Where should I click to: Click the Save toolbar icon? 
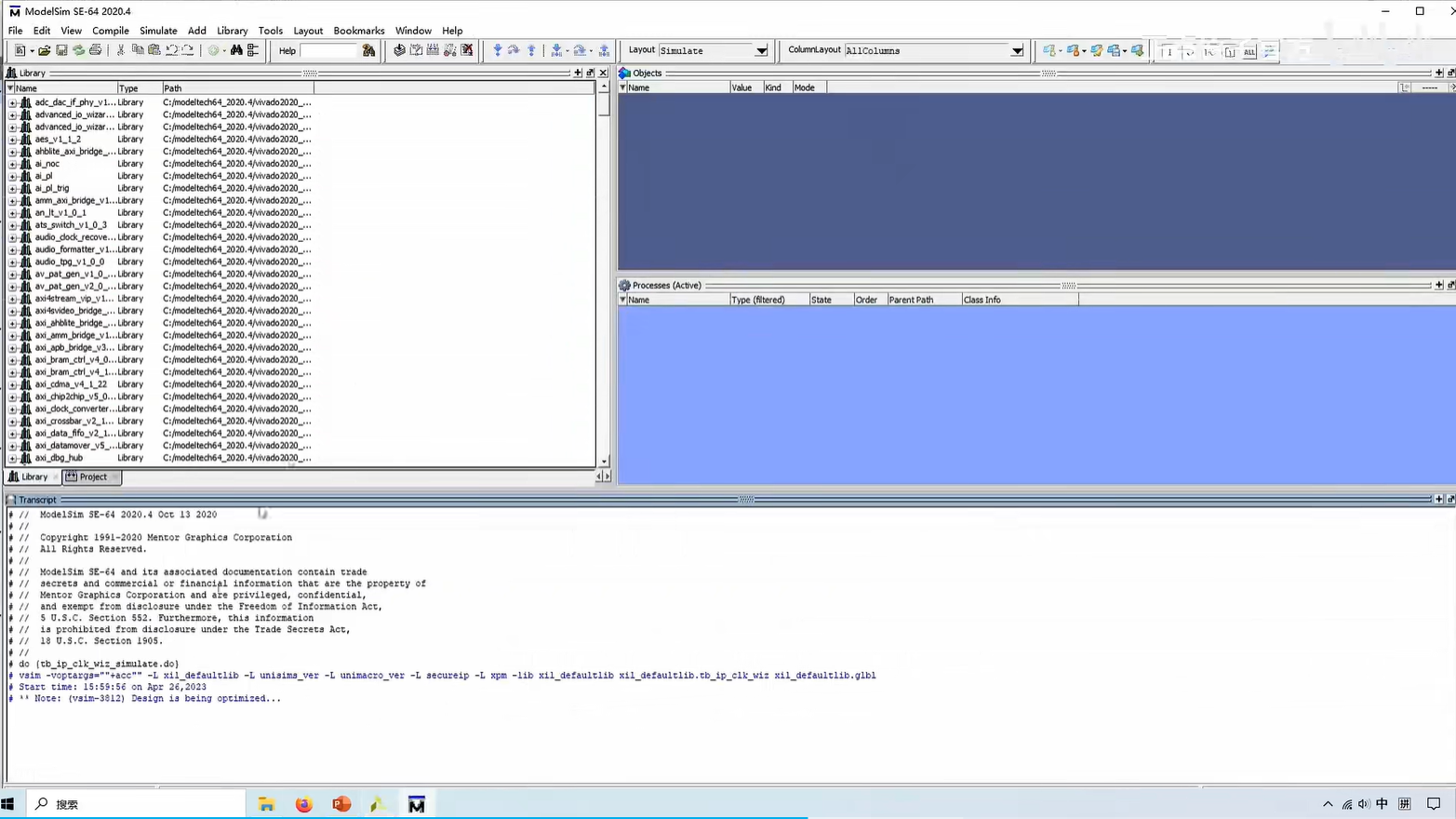(x=61, y=50)
